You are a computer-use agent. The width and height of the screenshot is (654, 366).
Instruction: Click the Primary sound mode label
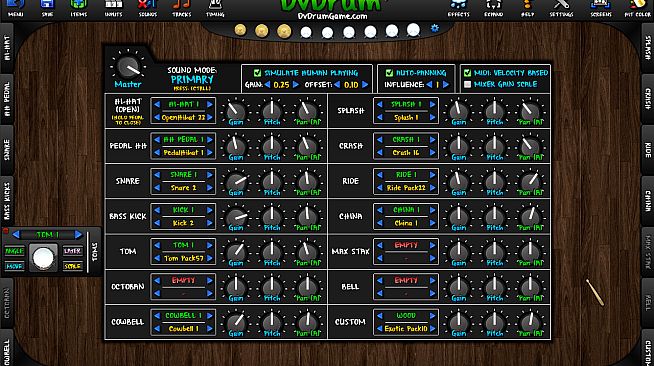point(192,80)
